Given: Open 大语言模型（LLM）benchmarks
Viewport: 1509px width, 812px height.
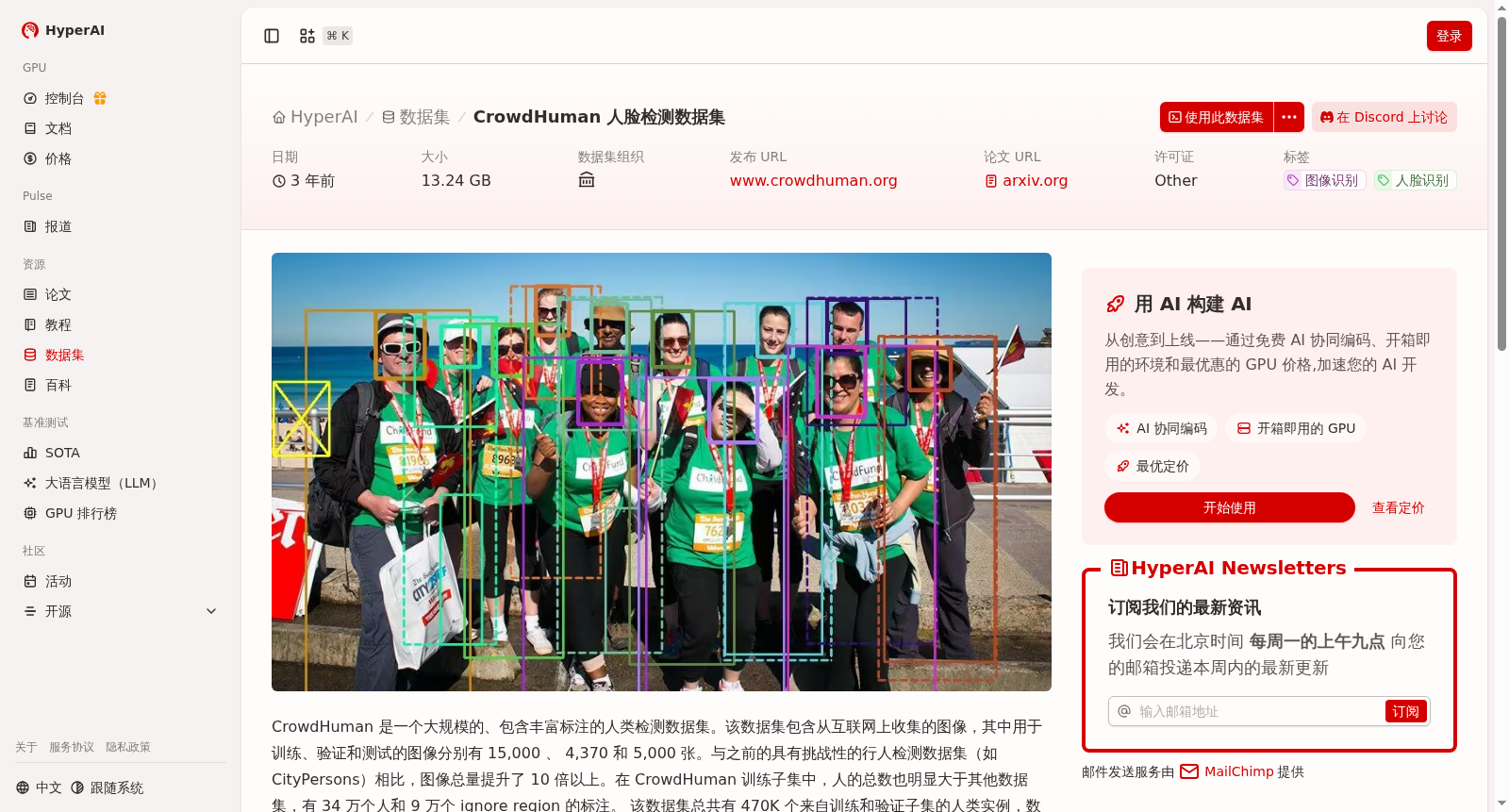Looking at the screenshot, I should pyautogui.click(x=121, y=483).
